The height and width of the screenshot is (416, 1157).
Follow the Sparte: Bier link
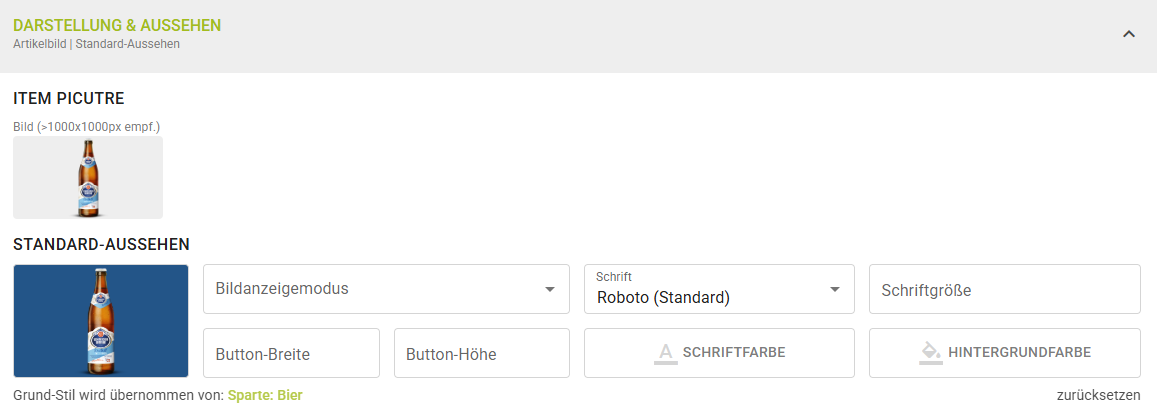pyautogui.click(x=265, y=395)
